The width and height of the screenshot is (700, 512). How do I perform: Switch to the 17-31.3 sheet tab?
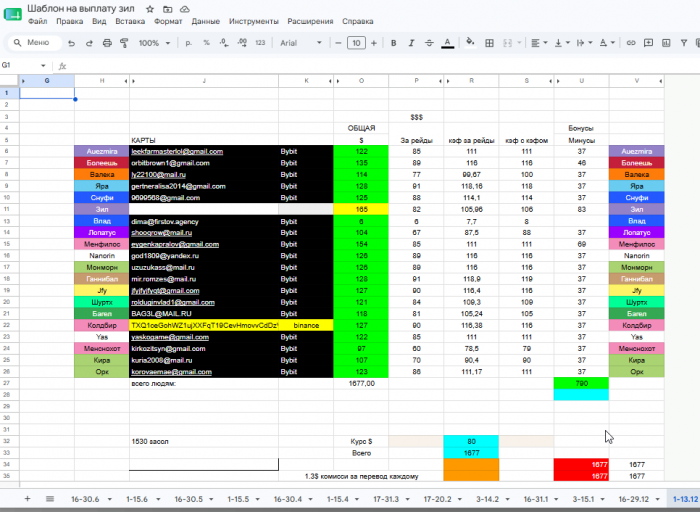click(386, 499)
